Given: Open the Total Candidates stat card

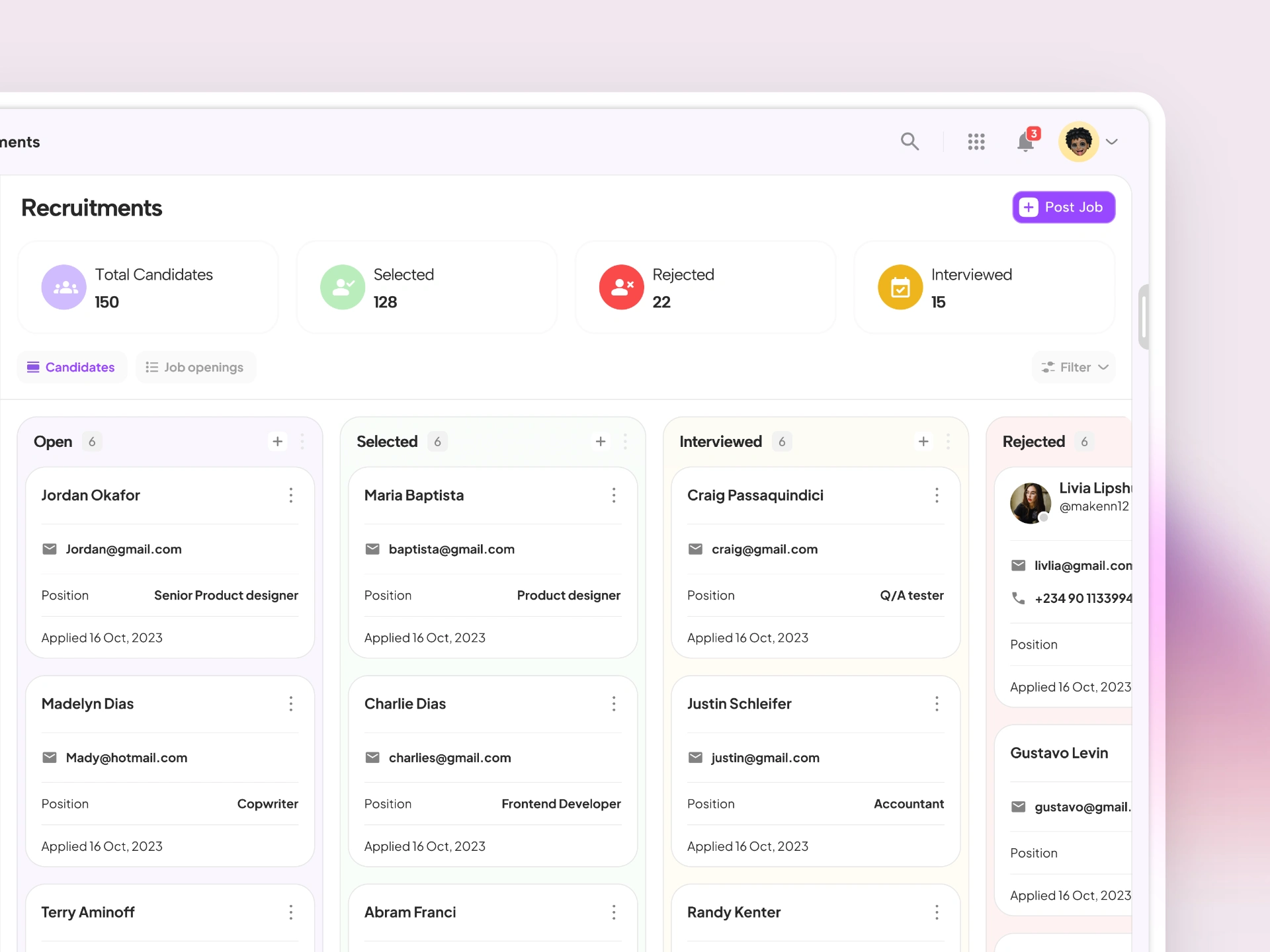Looking at the screenshot, I should point(148,288).
